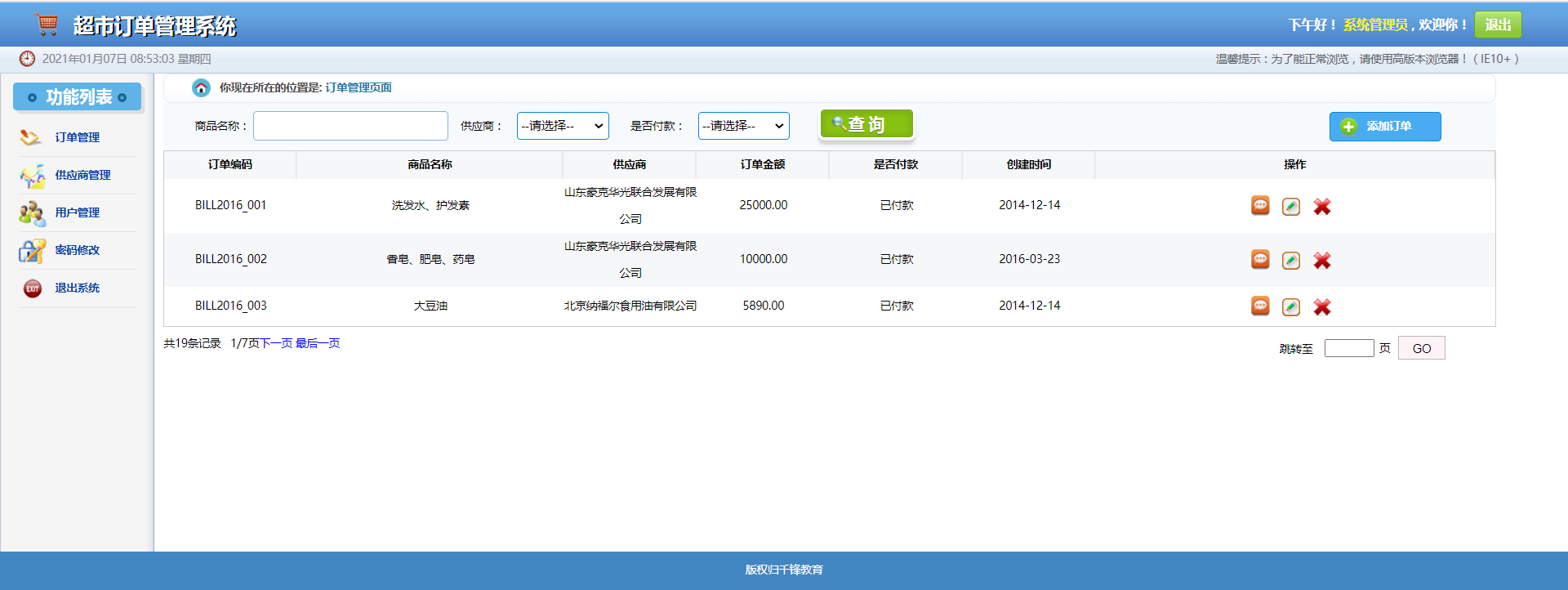Click the shopping cart logo icon
1568x590 pixels.
click(x=47, y=25)
